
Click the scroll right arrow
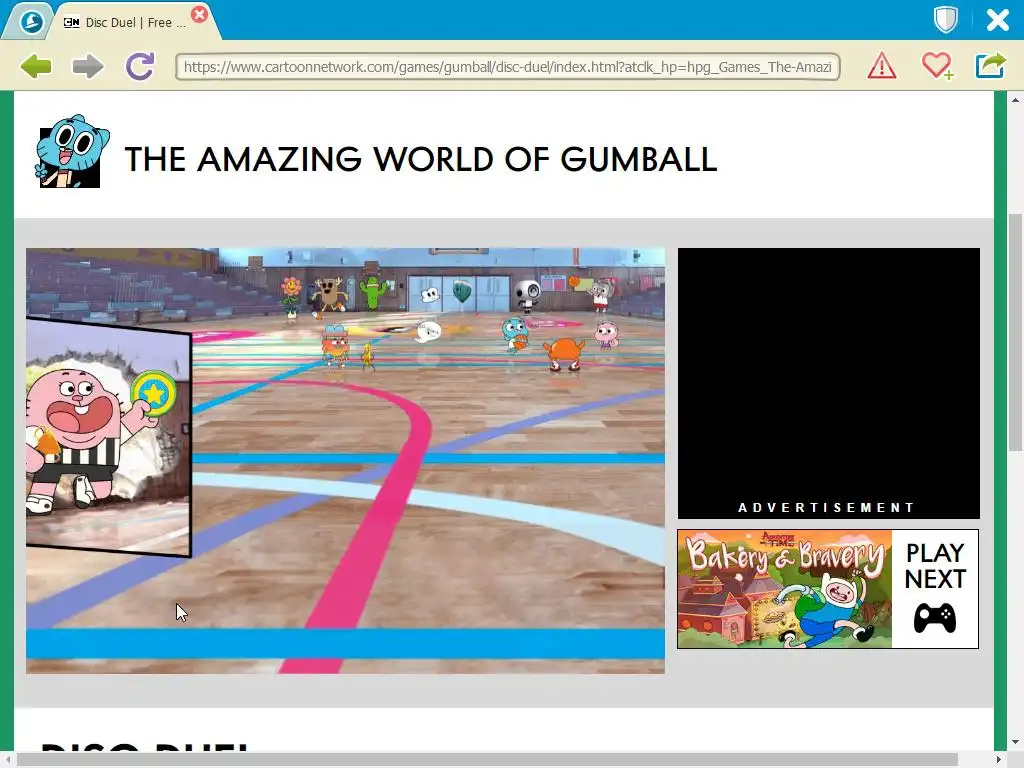point(999,760)
